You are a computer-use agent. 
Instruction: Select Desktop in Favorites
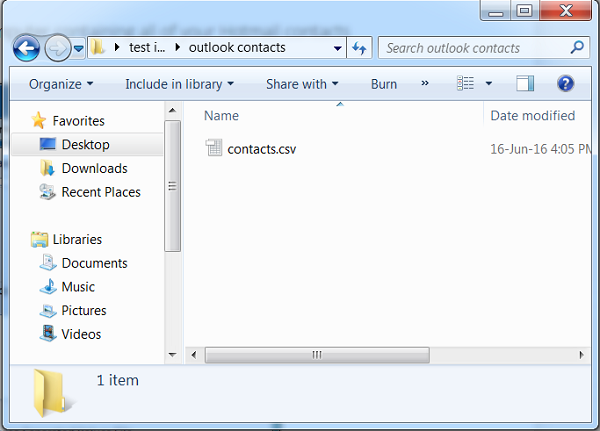tap(85, 145)
